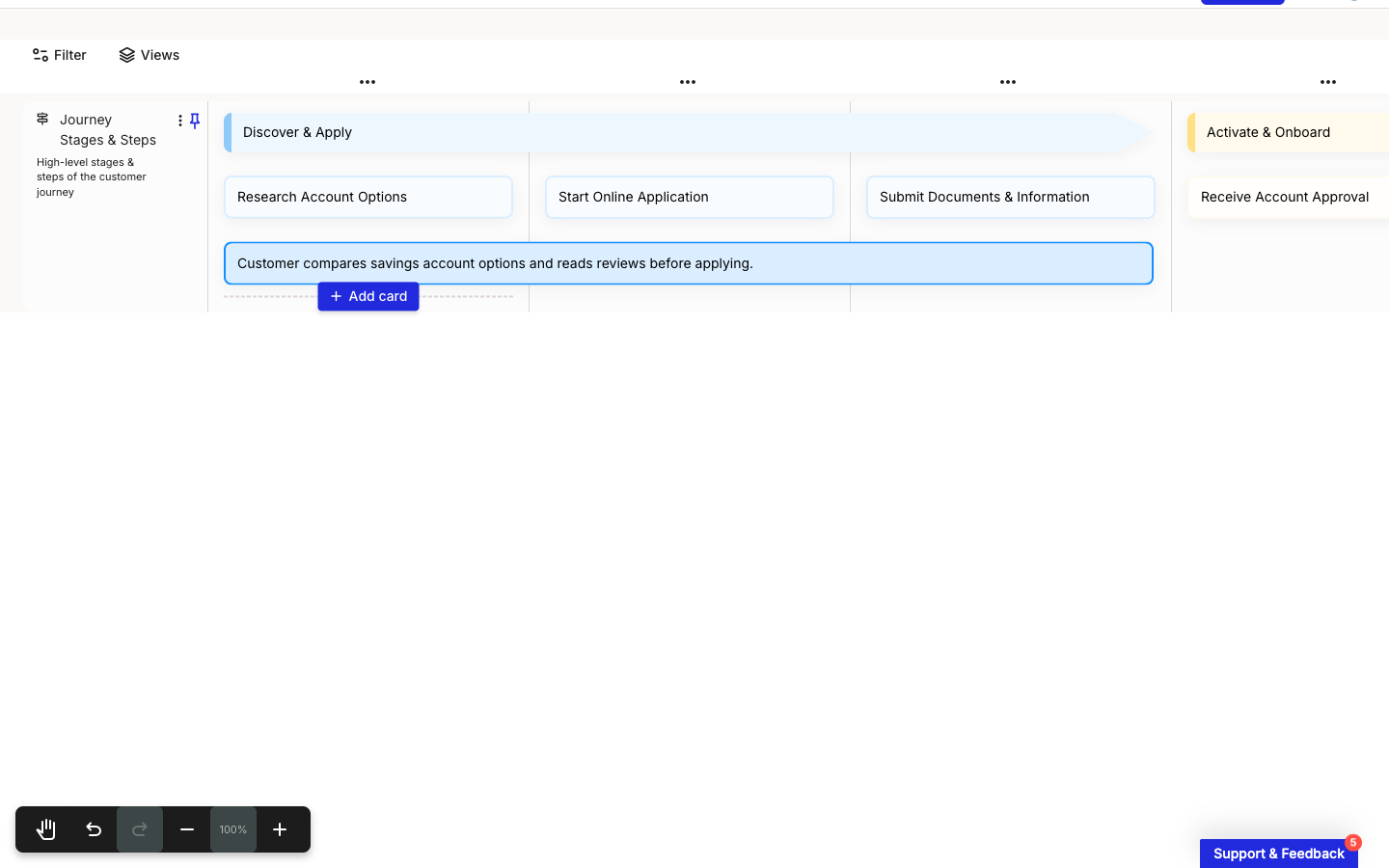Screen dimensions: 1389x868
Task: Click the 'Journey Stages & Steps' row title
Action: pyautogui.click(x=108, y=130)
